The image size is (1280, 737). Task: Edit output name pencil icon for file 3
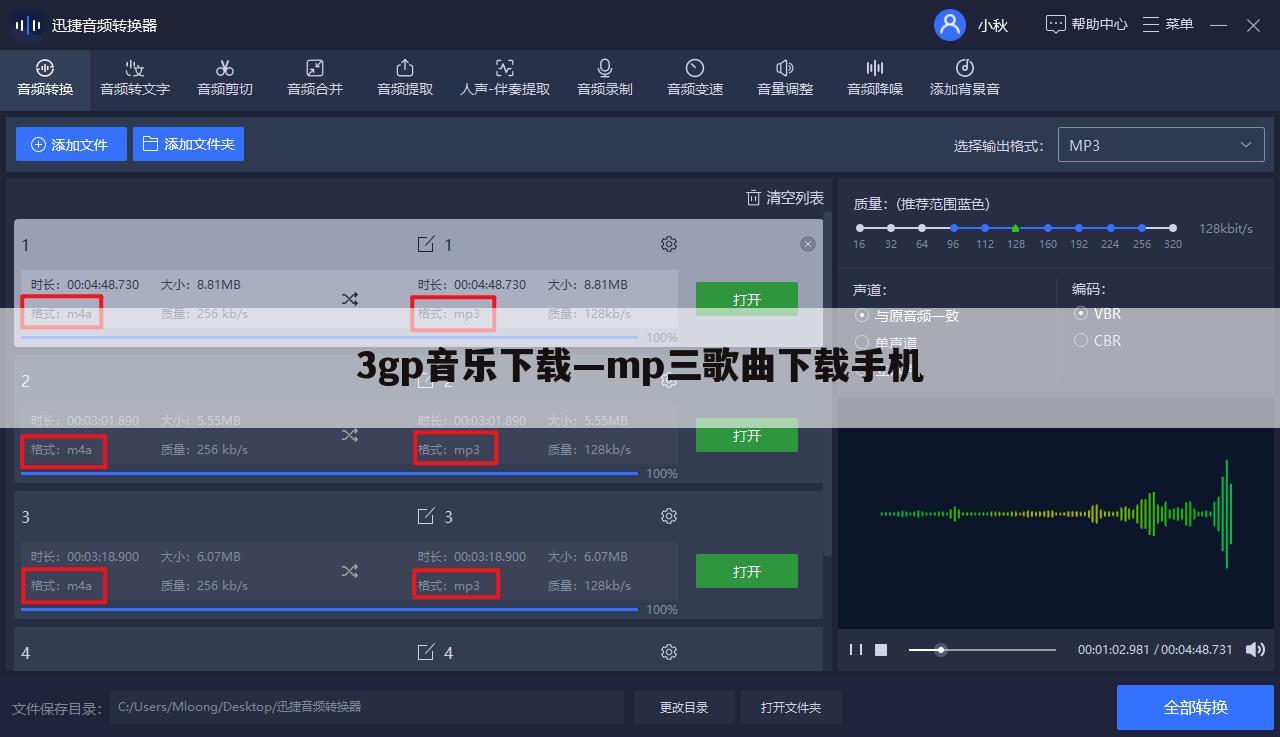426,516
